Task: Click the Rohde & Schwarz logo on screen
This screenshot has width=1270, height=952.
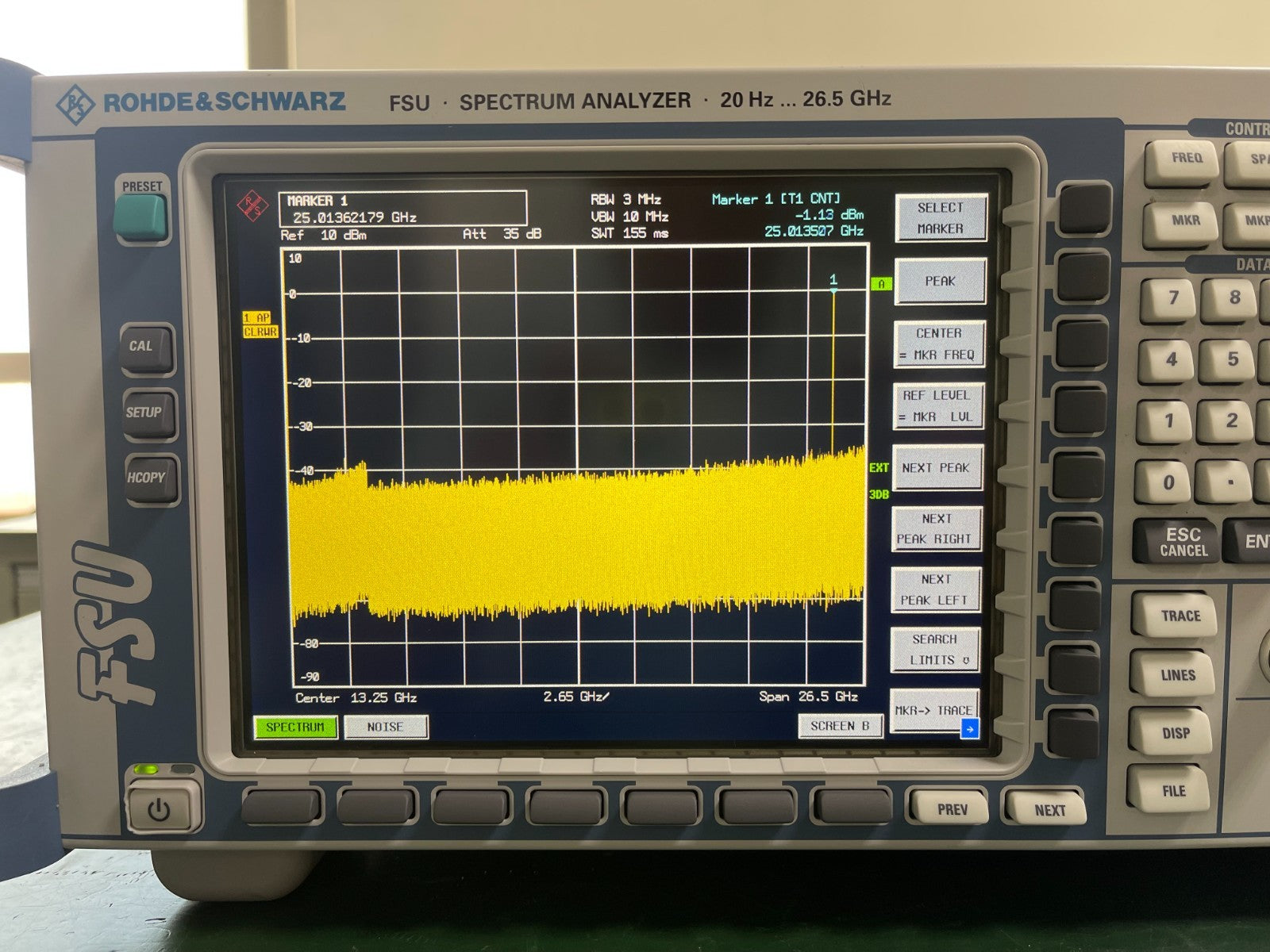Action: coord(252,208)
